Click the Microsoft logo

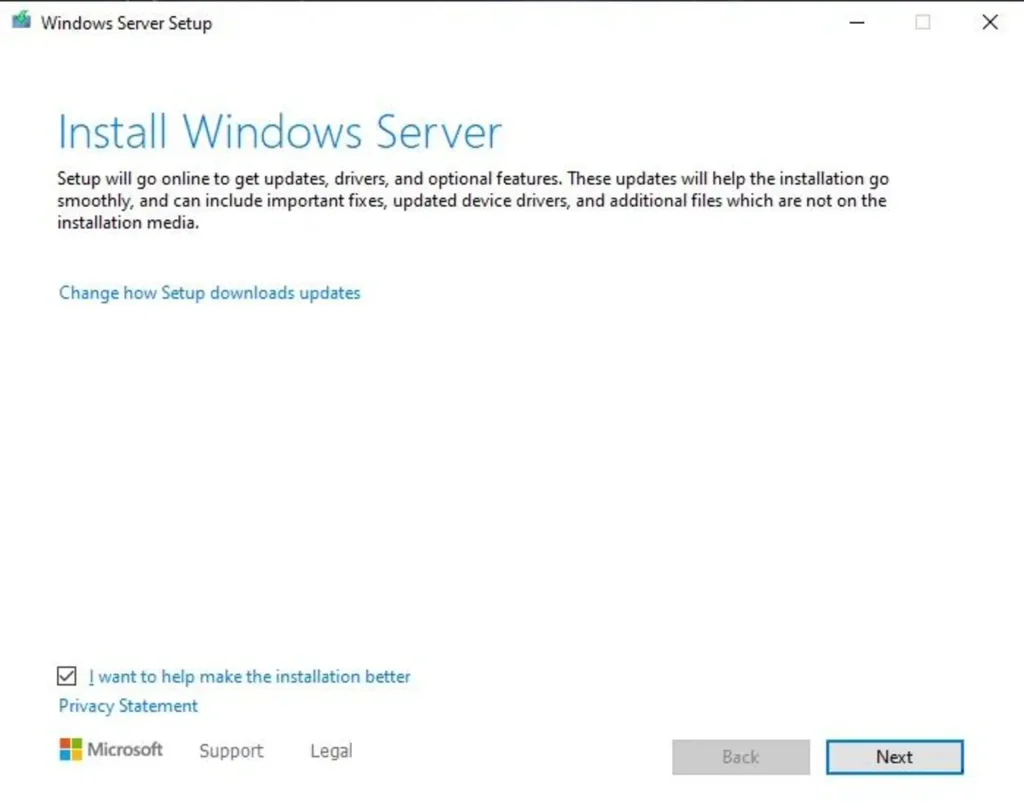(x=110, y=749)
